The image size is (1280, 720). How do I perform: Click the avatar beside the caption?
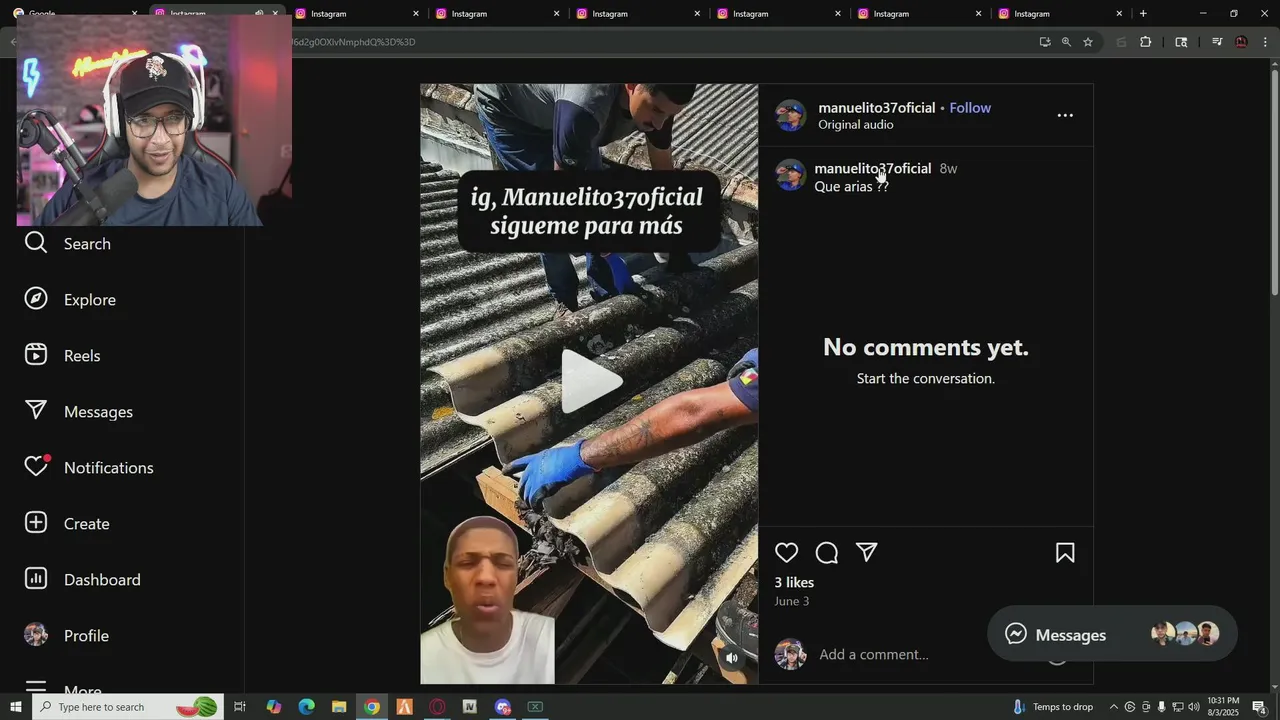point(790,174)
